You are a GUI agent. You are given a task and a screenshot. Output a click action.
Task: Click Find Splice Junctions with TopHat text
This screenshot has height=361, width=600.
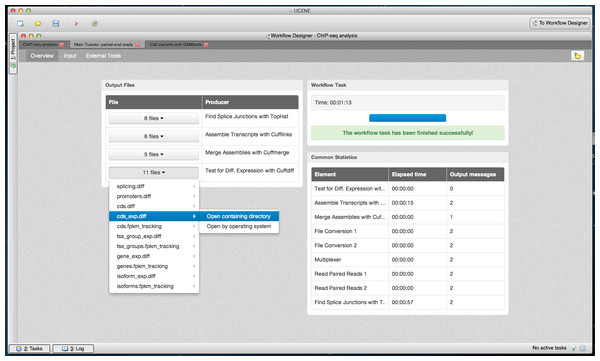coord(247,116)
